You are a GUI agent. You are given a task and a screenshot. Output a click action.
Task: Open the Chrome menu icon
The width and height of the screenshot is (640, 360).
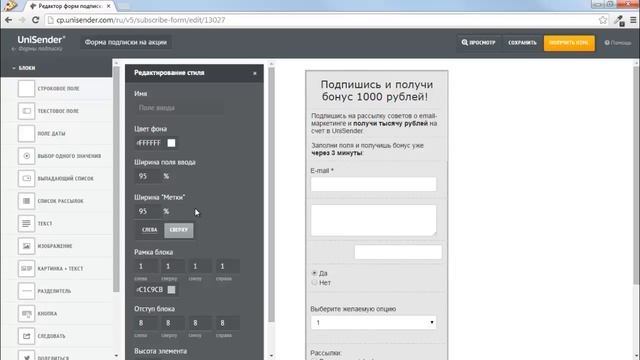[x=633, y=20]
